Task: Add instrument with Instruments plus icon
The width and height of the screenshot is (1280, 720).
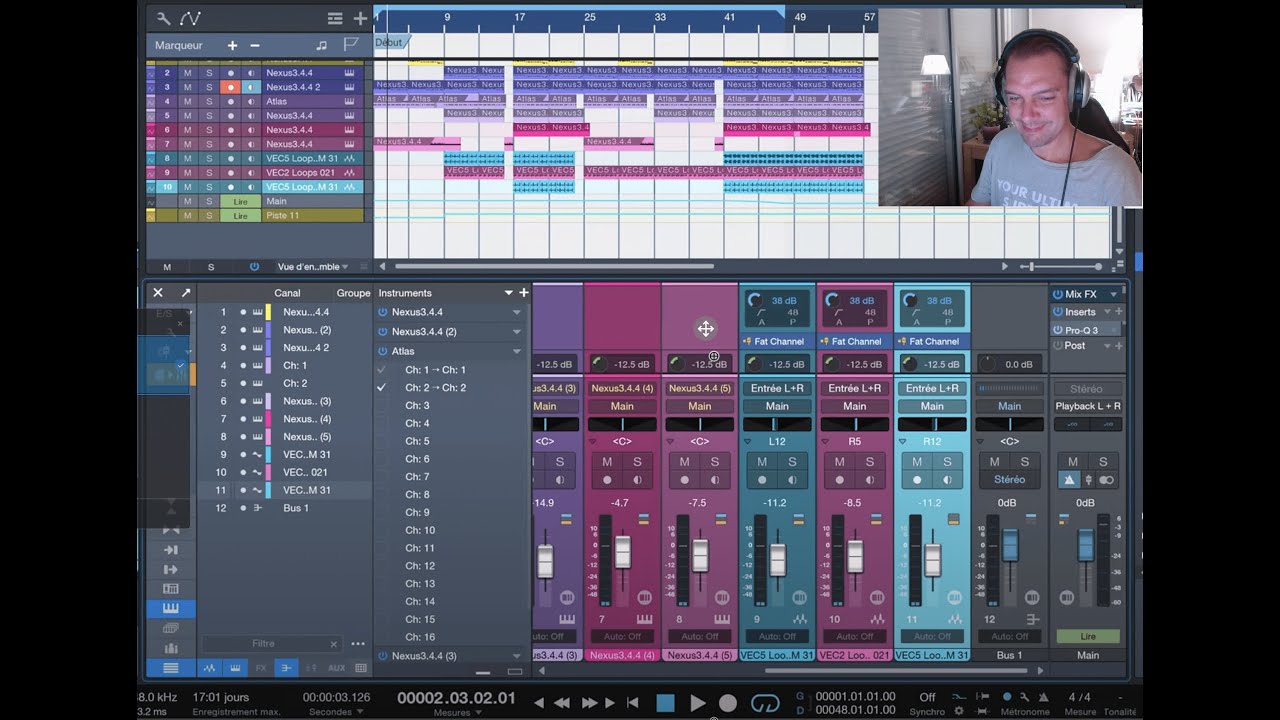Action: point(523,293)
